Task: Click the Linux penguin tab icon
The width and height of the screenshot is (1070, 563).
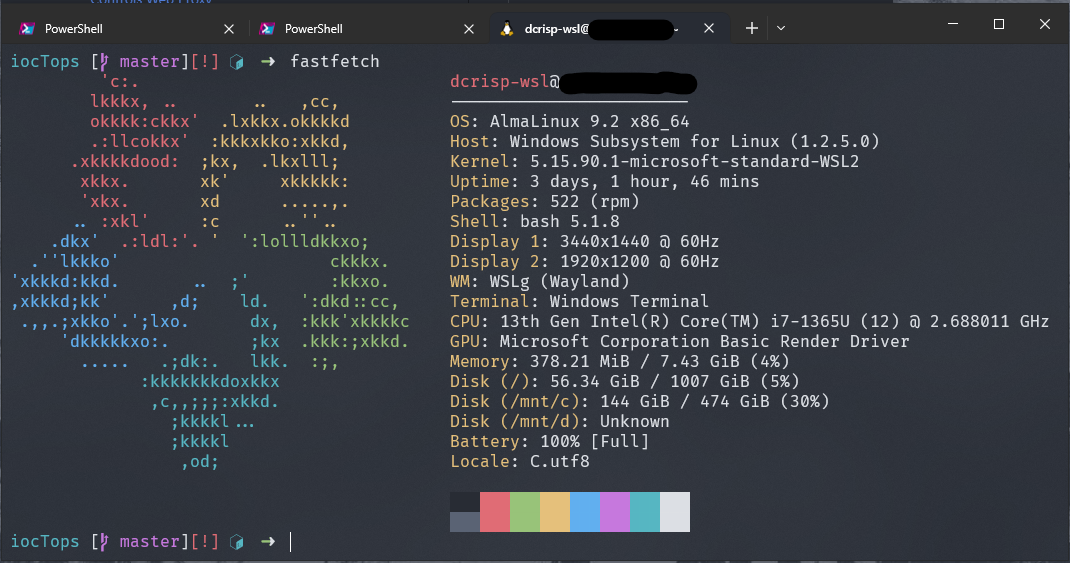Action: click(x=506, y=29)
